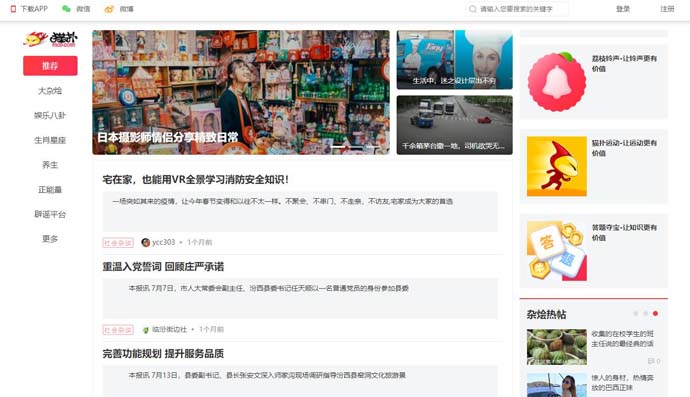Select the first banner slide indicator
This screenshot has width=690, height=397.
pyautogui.click(x=339, y=147)
